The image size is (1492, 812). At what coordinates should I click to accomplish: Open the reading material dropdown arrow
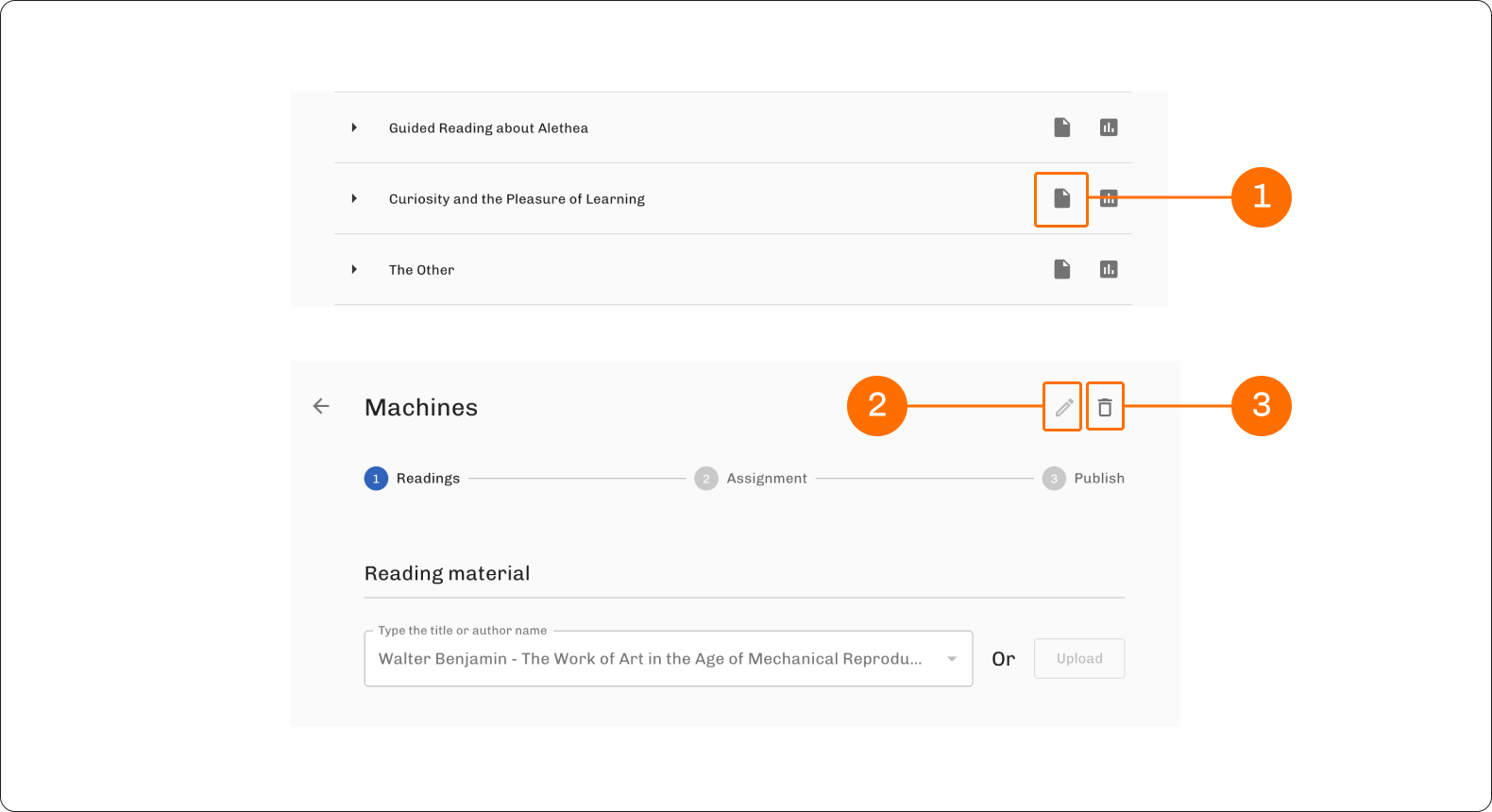click(952, 659)
